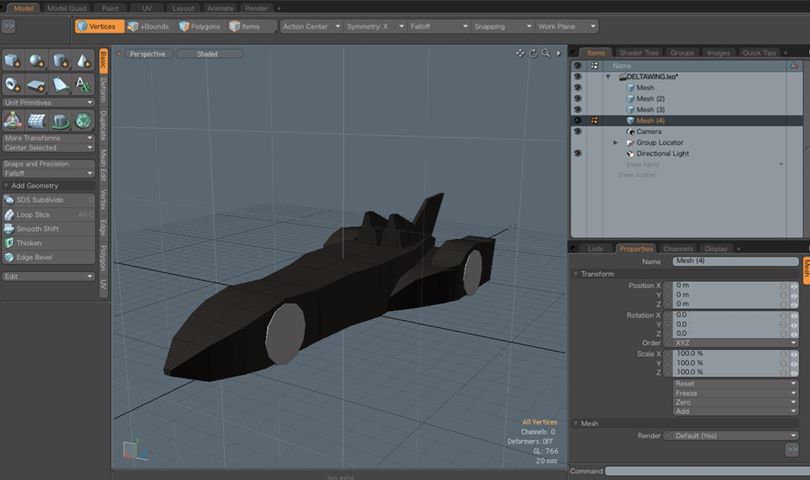Click the Loop Slice tool
Viewport: 810px width, 480px height.
tap(49, 214)
